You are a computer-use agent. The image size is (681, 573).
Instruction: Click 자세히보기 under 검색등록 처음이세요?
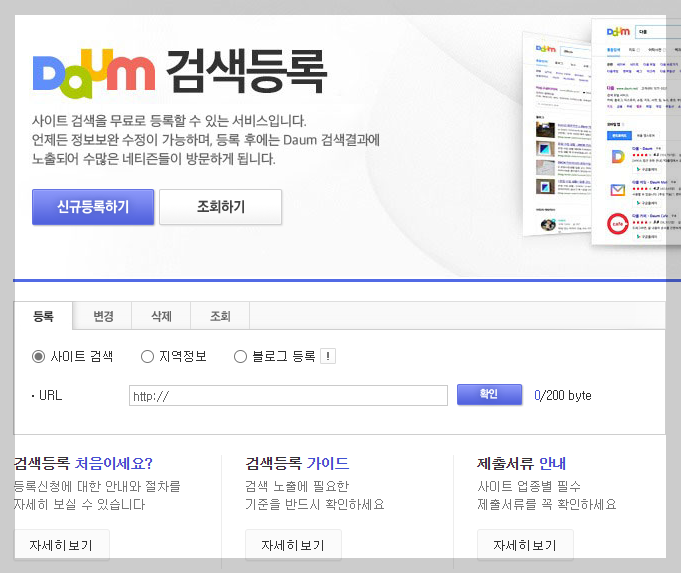point(61,545)
